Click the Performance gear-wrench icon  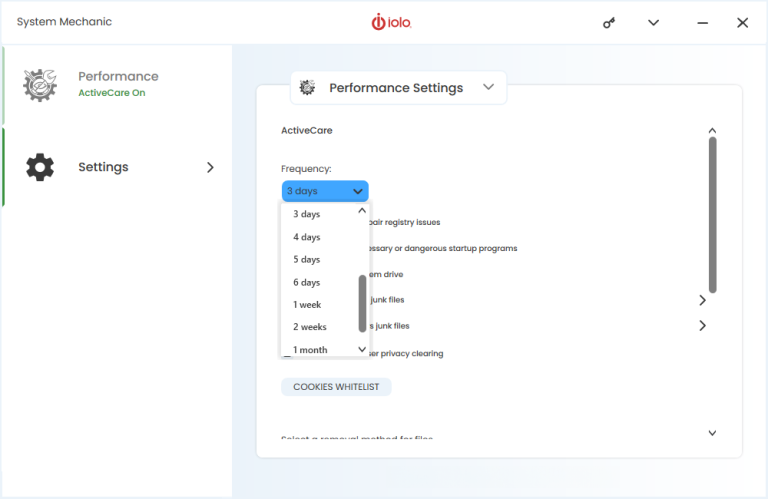[x=40, y=85]
